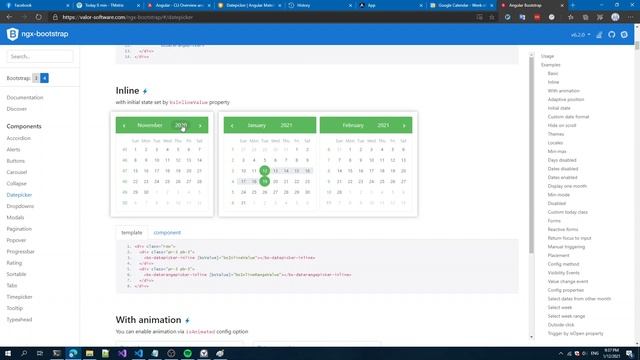Open the Datepicker component page
The image size is (640, 360).
[19, 195]
